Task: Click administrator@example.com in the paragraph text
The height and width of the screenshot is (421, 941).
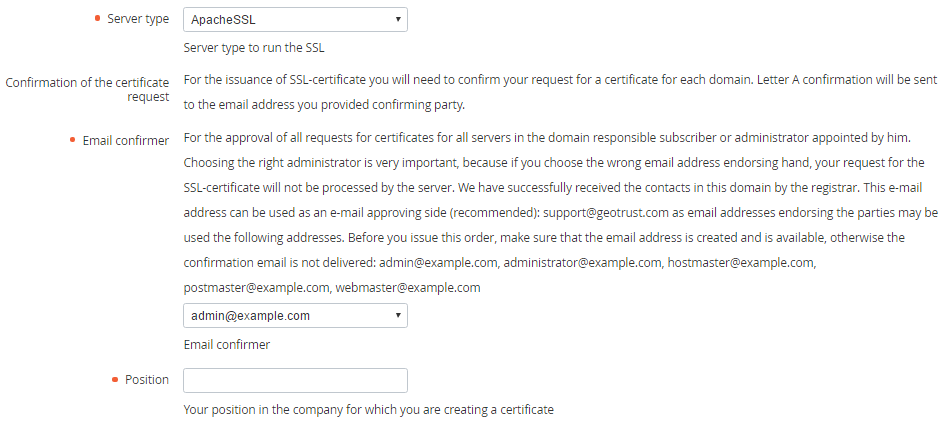Action: 582,263
